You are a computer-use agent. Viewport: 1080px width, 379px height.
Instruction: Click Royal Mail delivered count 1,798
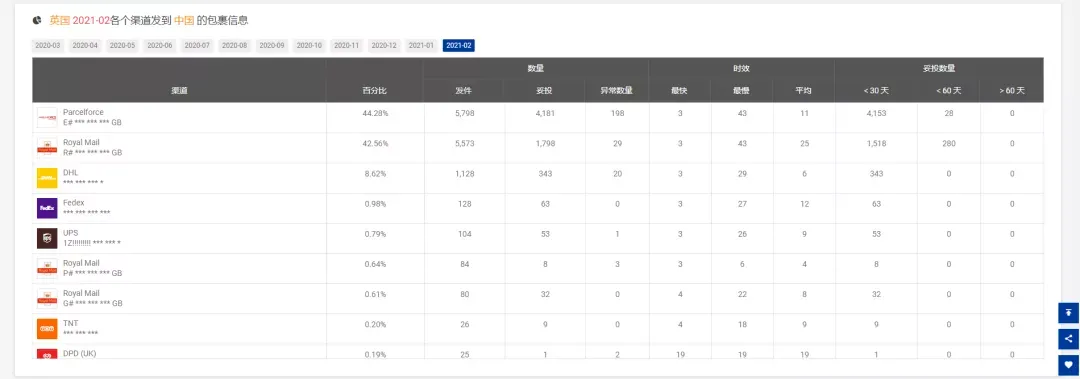point(544,143)
